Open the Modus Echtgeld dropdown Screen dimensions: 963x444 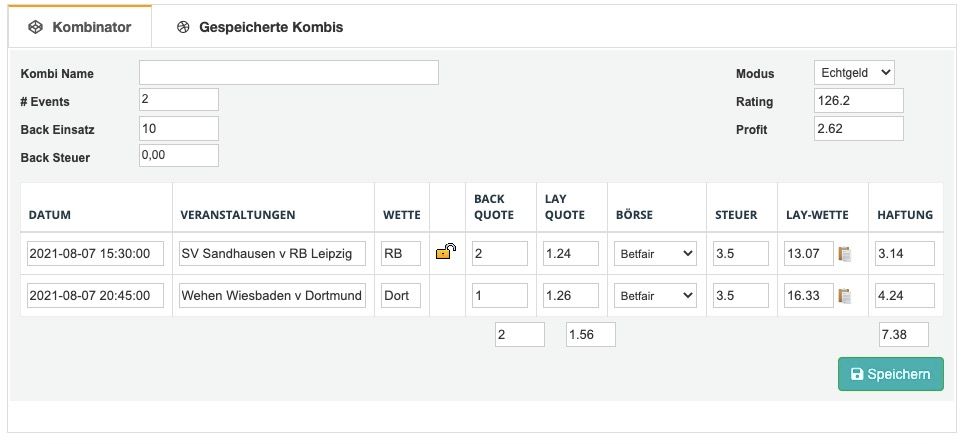click(x=854, y=72)
